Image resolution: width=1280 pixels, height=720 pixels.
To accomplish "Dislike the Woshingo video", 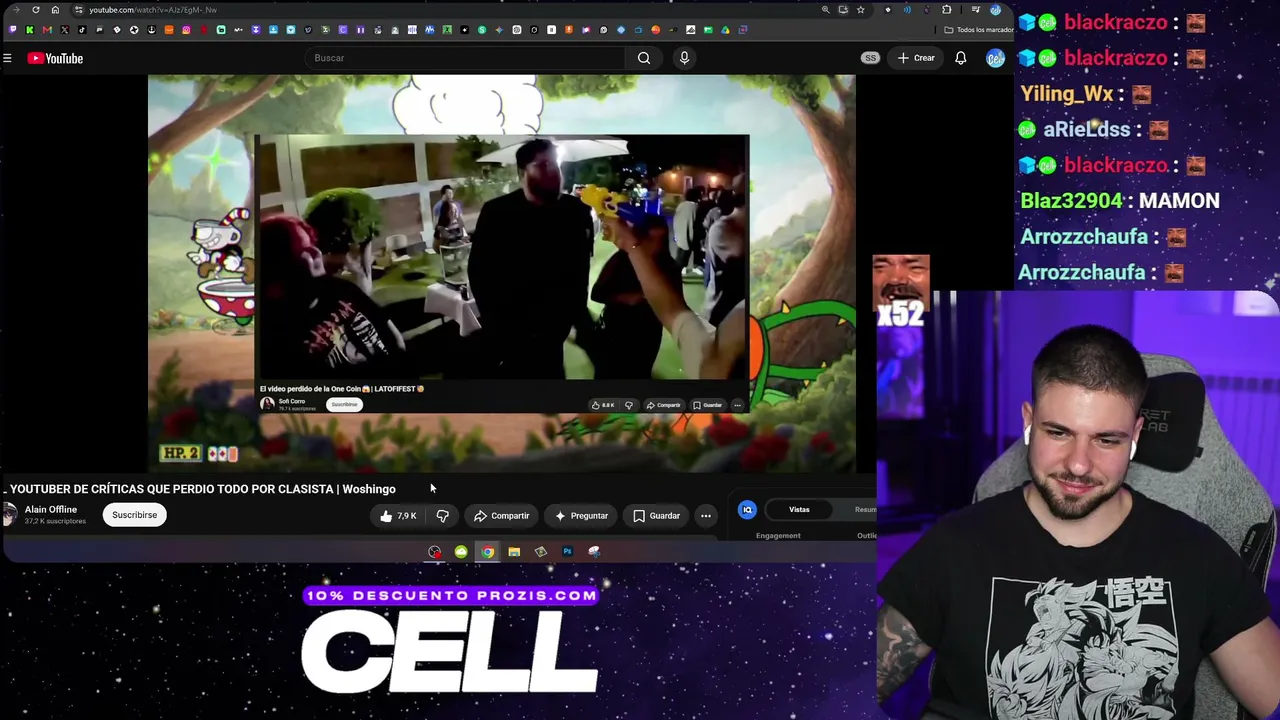I will (x=442, y=516).
